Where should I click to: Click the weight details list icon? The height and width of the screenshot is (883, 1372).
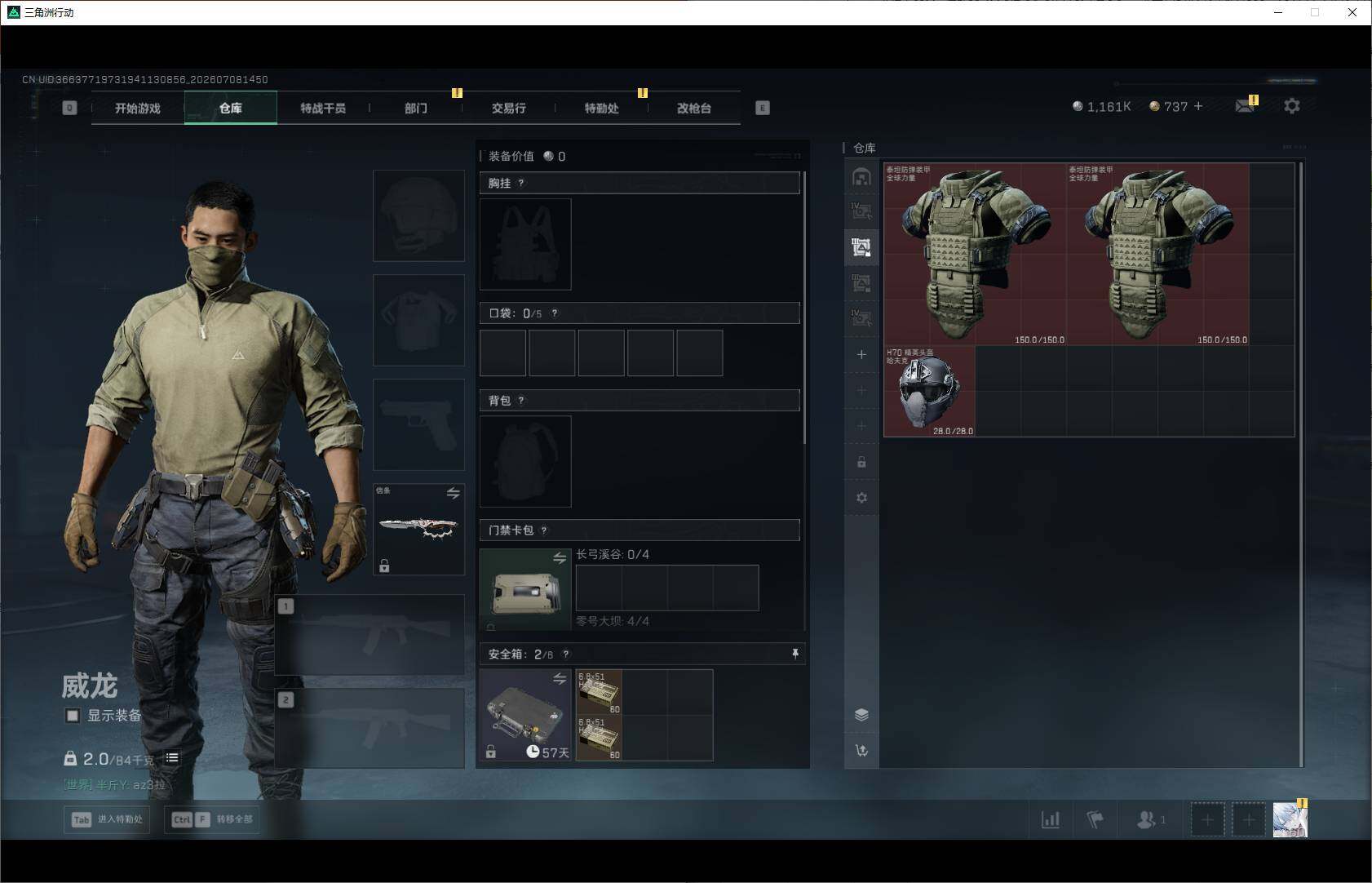click(172, 758)
